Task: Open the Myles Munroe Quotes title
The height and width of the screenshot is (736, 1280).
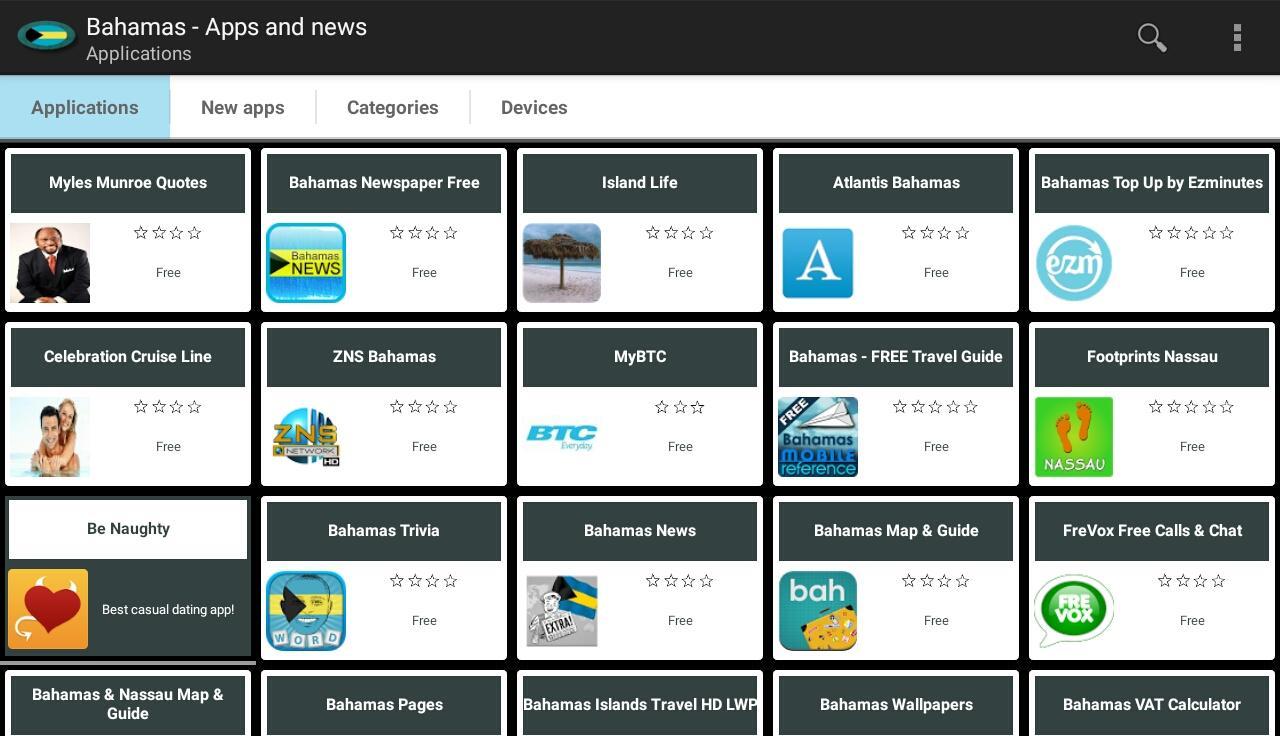Action: (128, 182)
